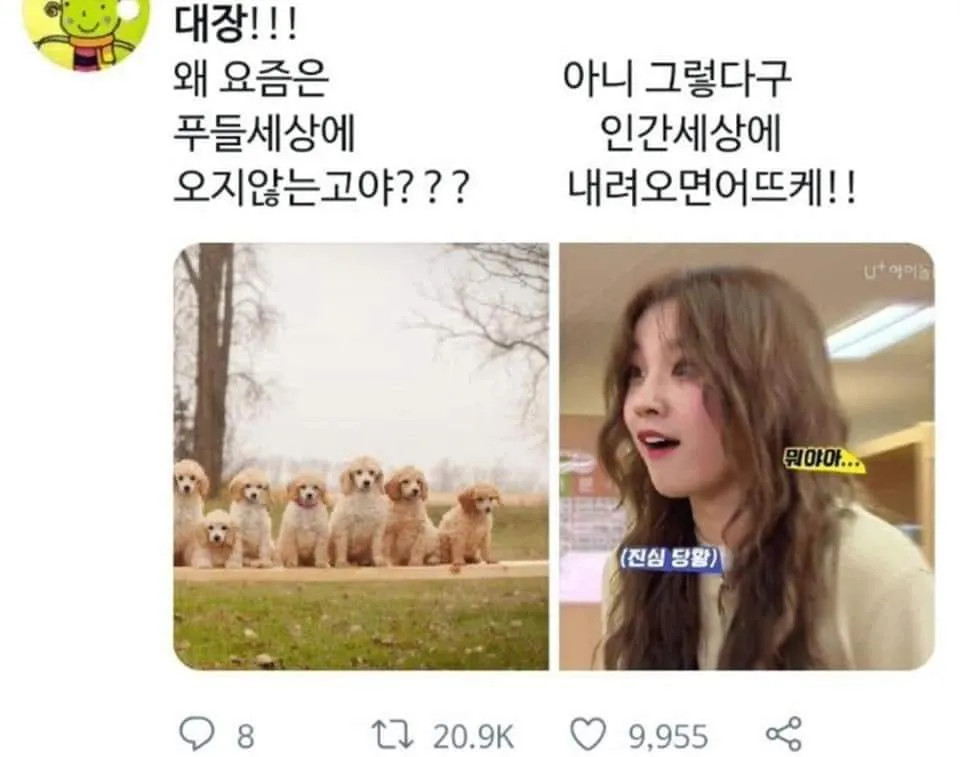The width and height of the screenshot is (960, 757).
Task: Click the like count 9,955
Action: pos(669,737)
